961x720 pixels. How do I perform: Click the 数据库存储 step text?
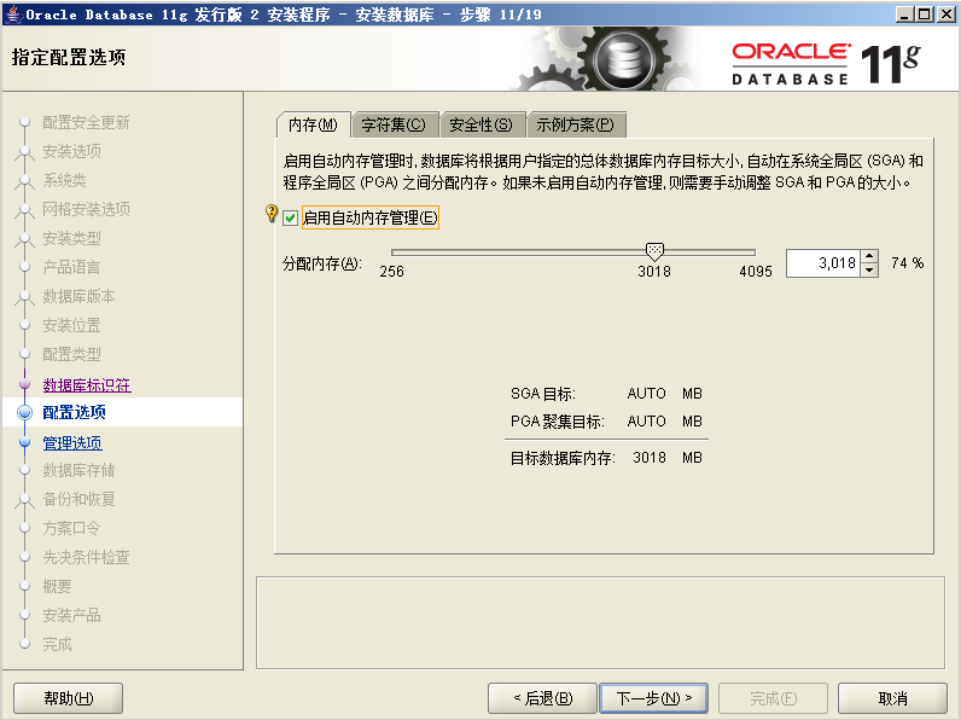click(x=78, y=470)
